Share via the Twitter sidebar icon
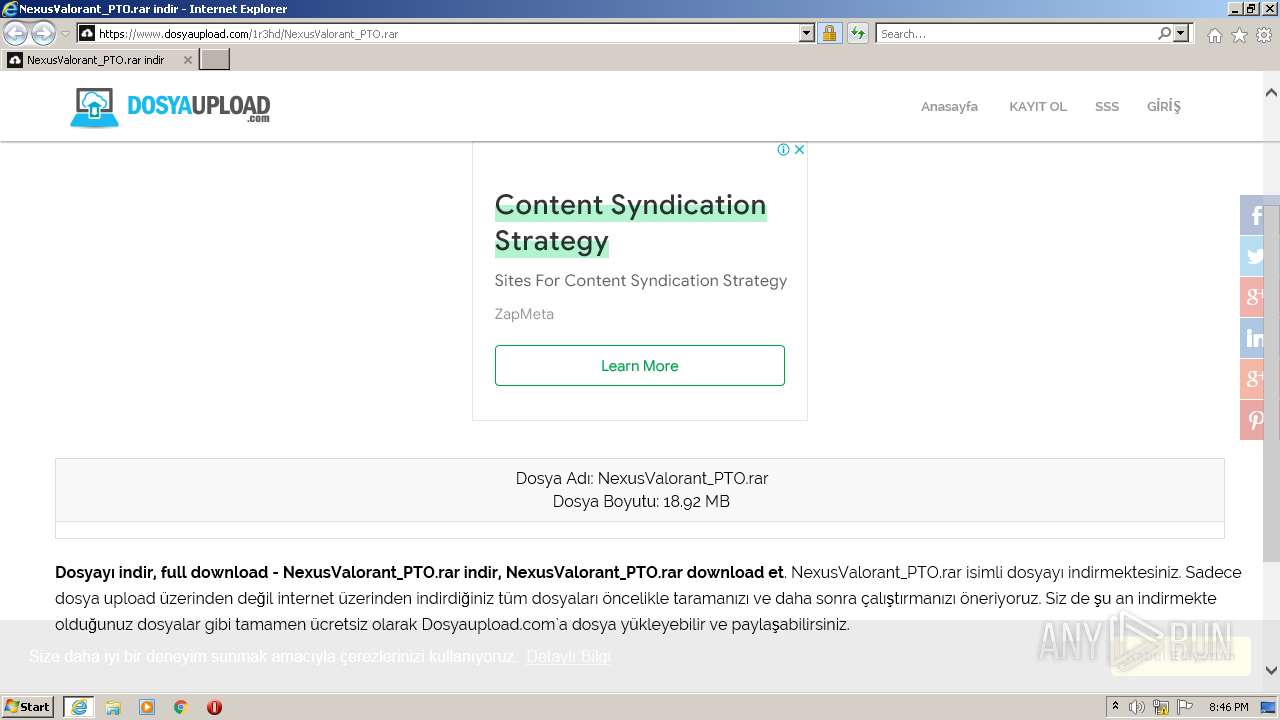 1254,256
